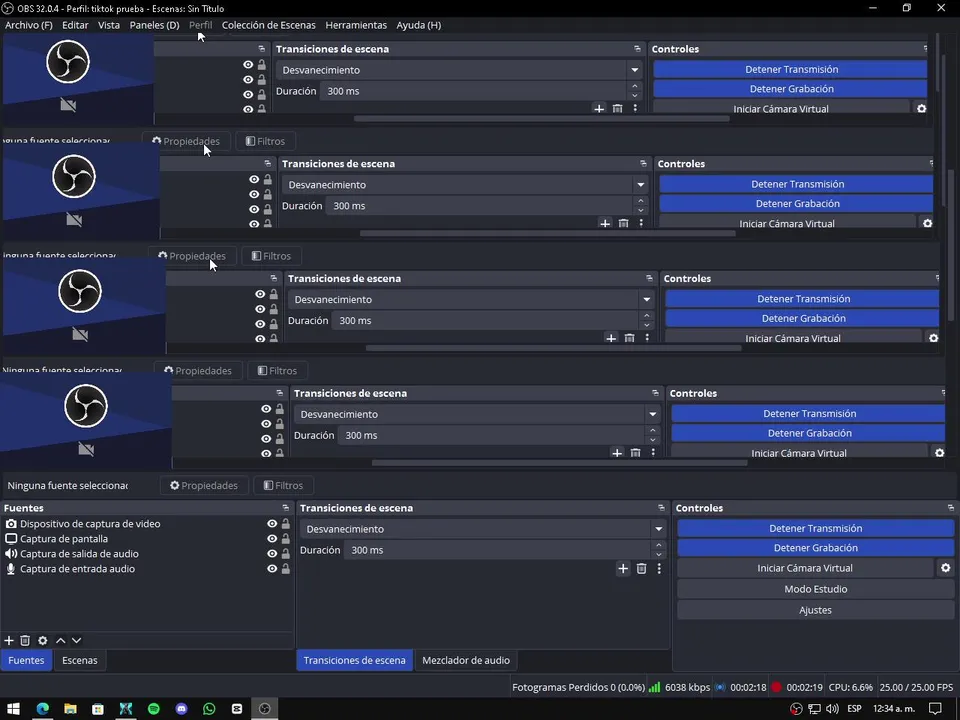Open the Colección de Escenas menu
Image resolution: width=960 pixels, height=720 pixels.
pyautogui.click(x=269, y=25)
